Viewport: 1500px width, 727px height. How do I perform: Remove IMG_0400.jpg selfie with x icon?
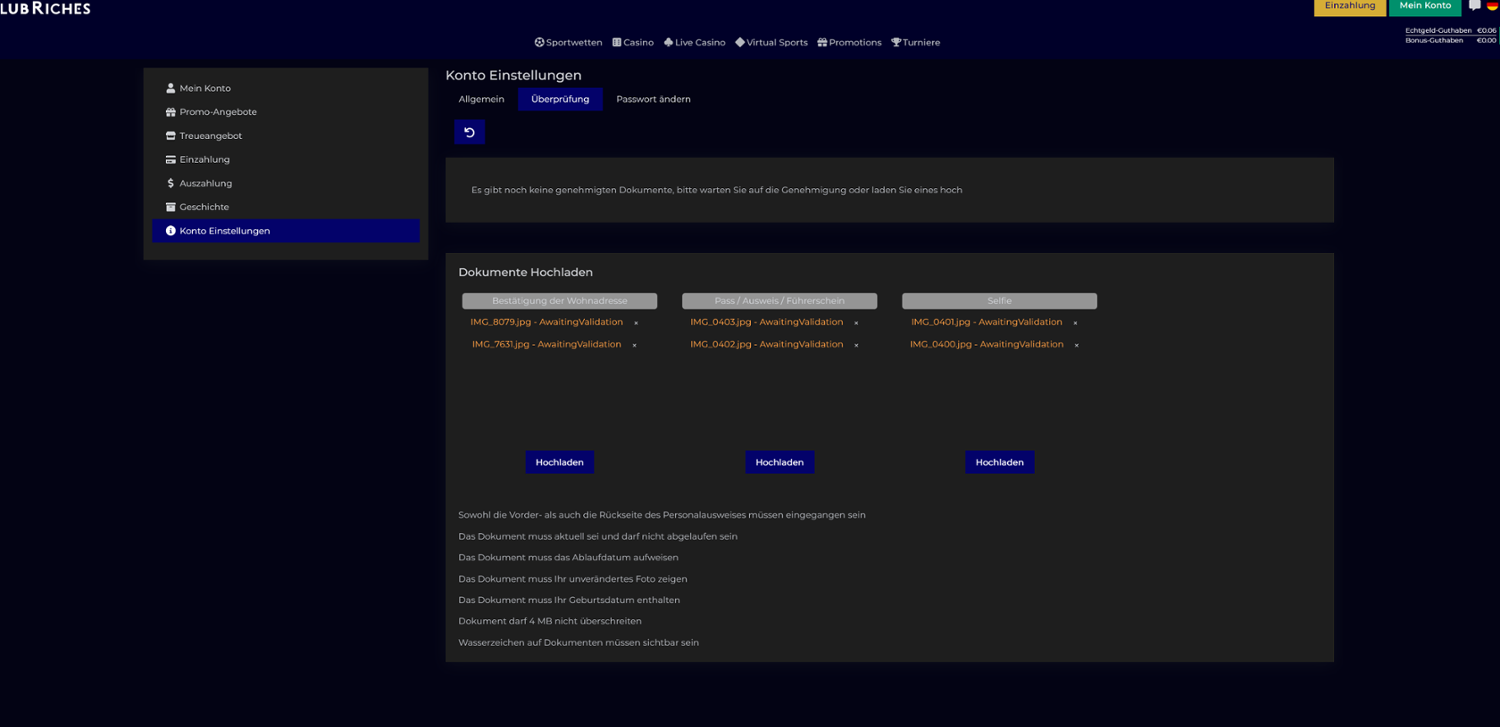(1076, 345)
